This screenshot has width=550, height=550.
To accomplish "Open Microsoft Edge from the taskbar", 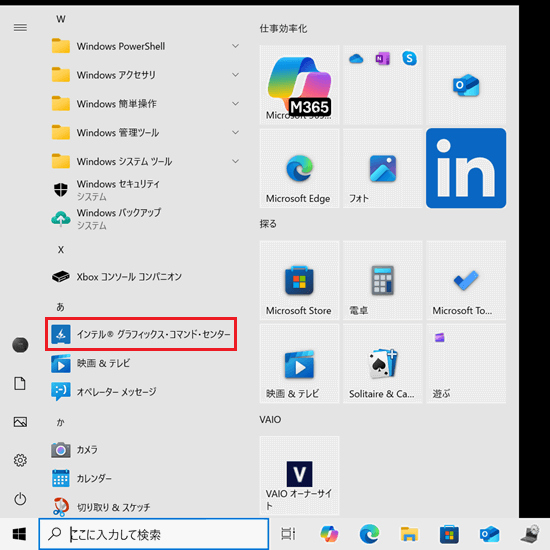I will click(x=369, y=534).
